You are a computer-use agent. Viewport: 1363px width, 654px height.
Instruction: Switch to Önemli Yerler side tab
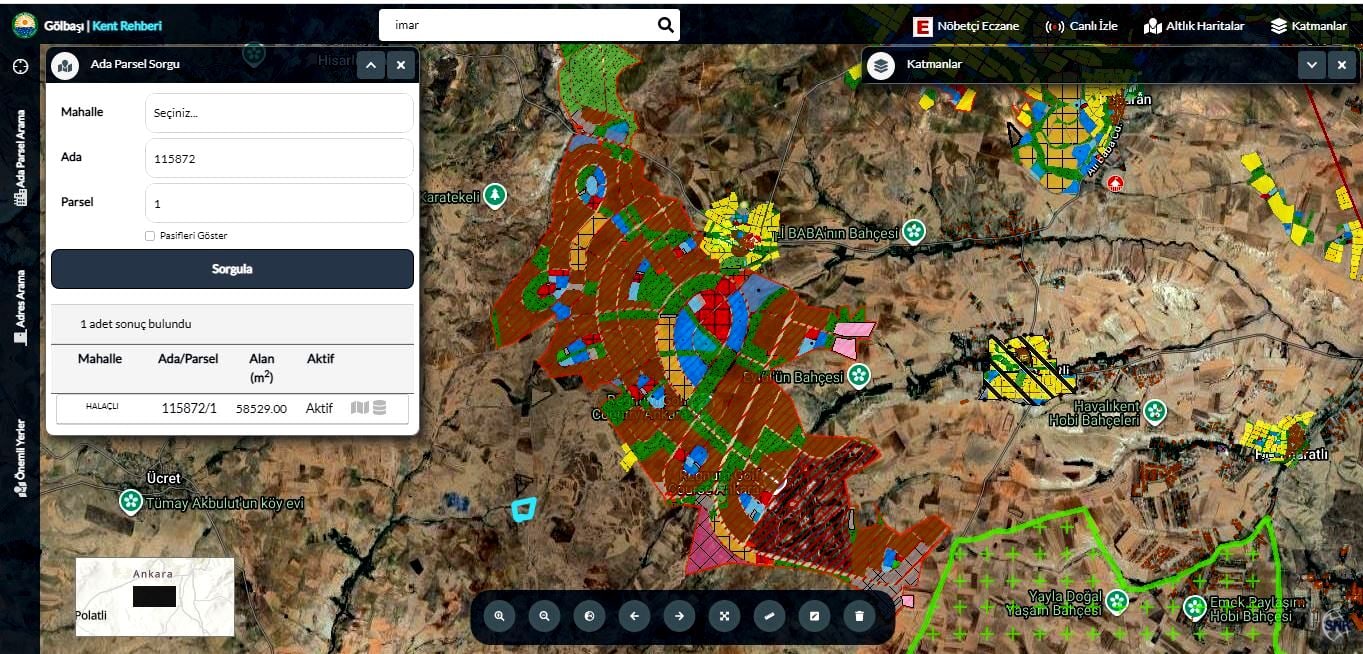20,458
